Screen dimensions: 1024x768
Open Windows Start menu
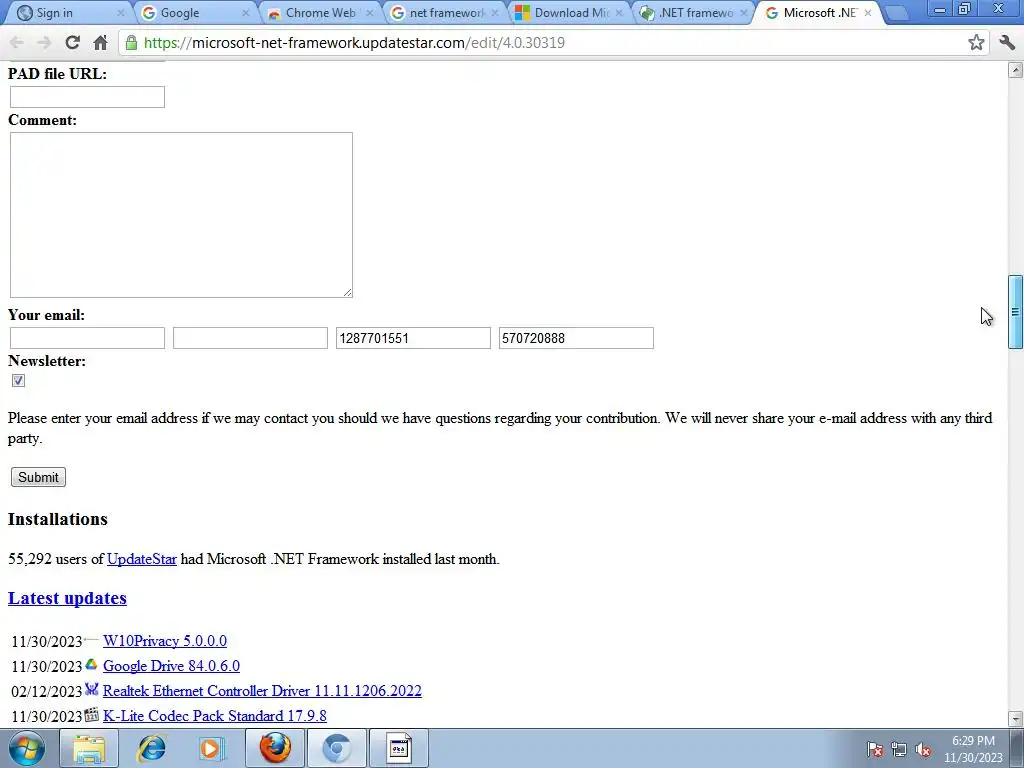(27, 748)
